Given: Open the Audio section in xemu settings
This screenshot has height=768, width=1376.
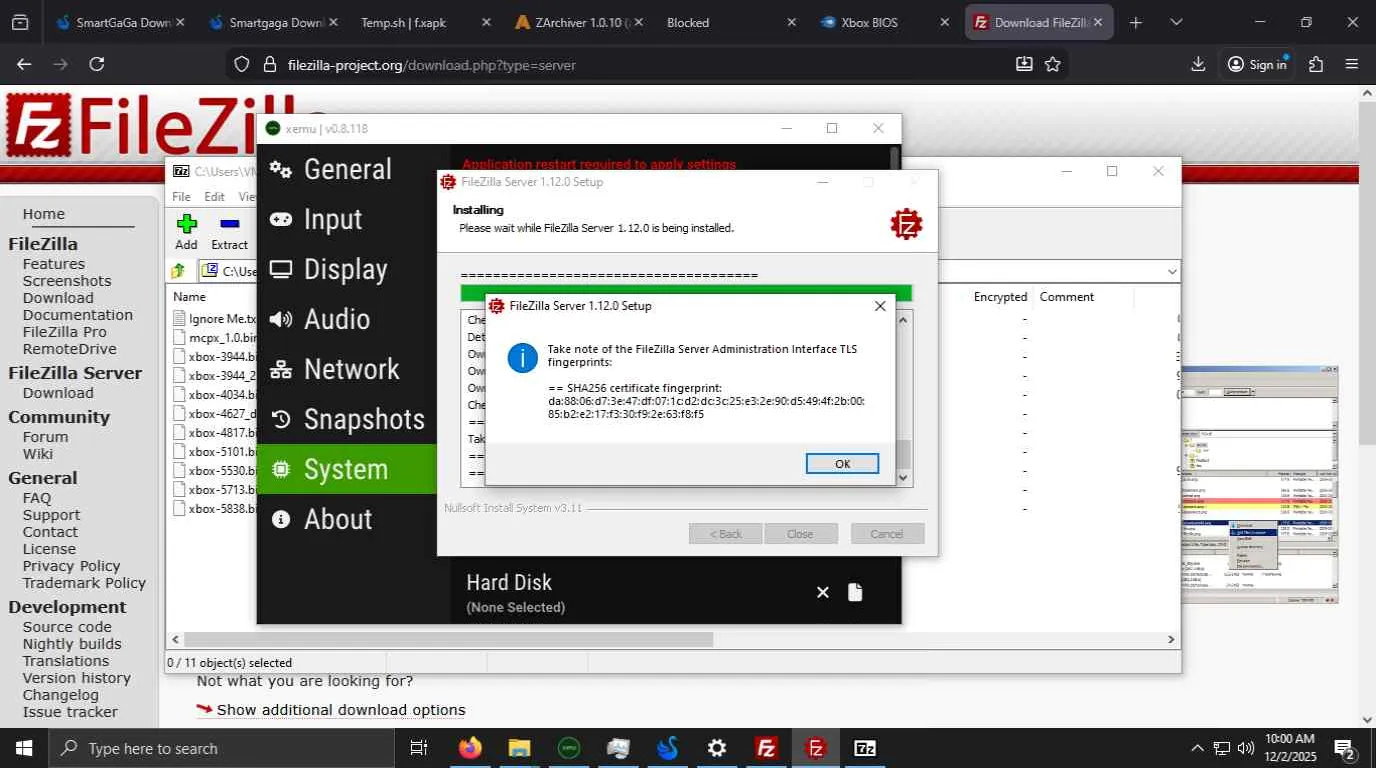Looking at the screenshot, I should (347, 319).
